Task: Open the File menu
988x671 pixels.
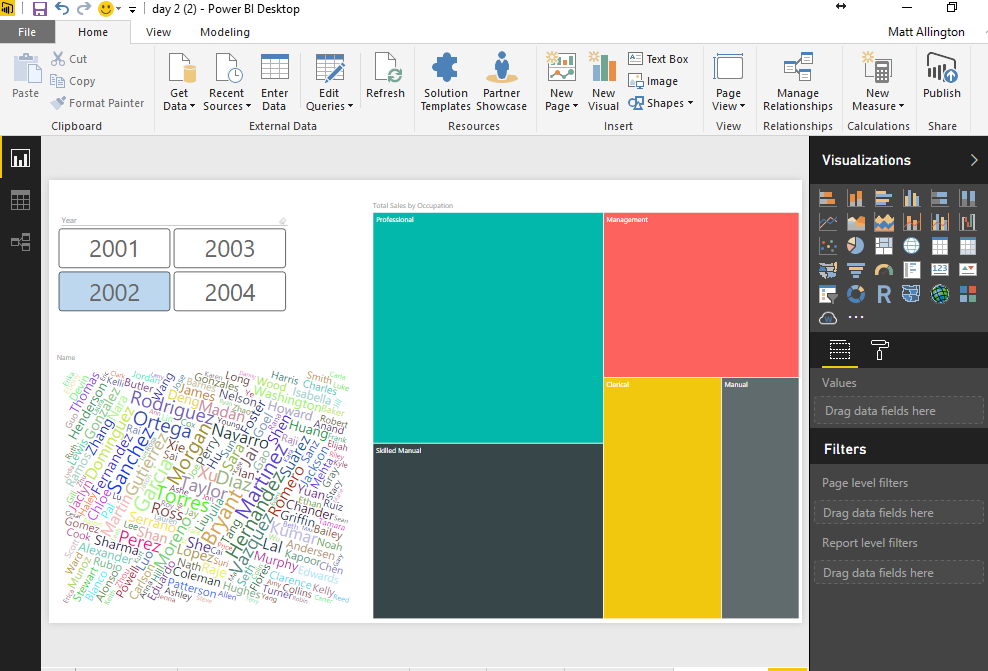Action: pos(27,32)
